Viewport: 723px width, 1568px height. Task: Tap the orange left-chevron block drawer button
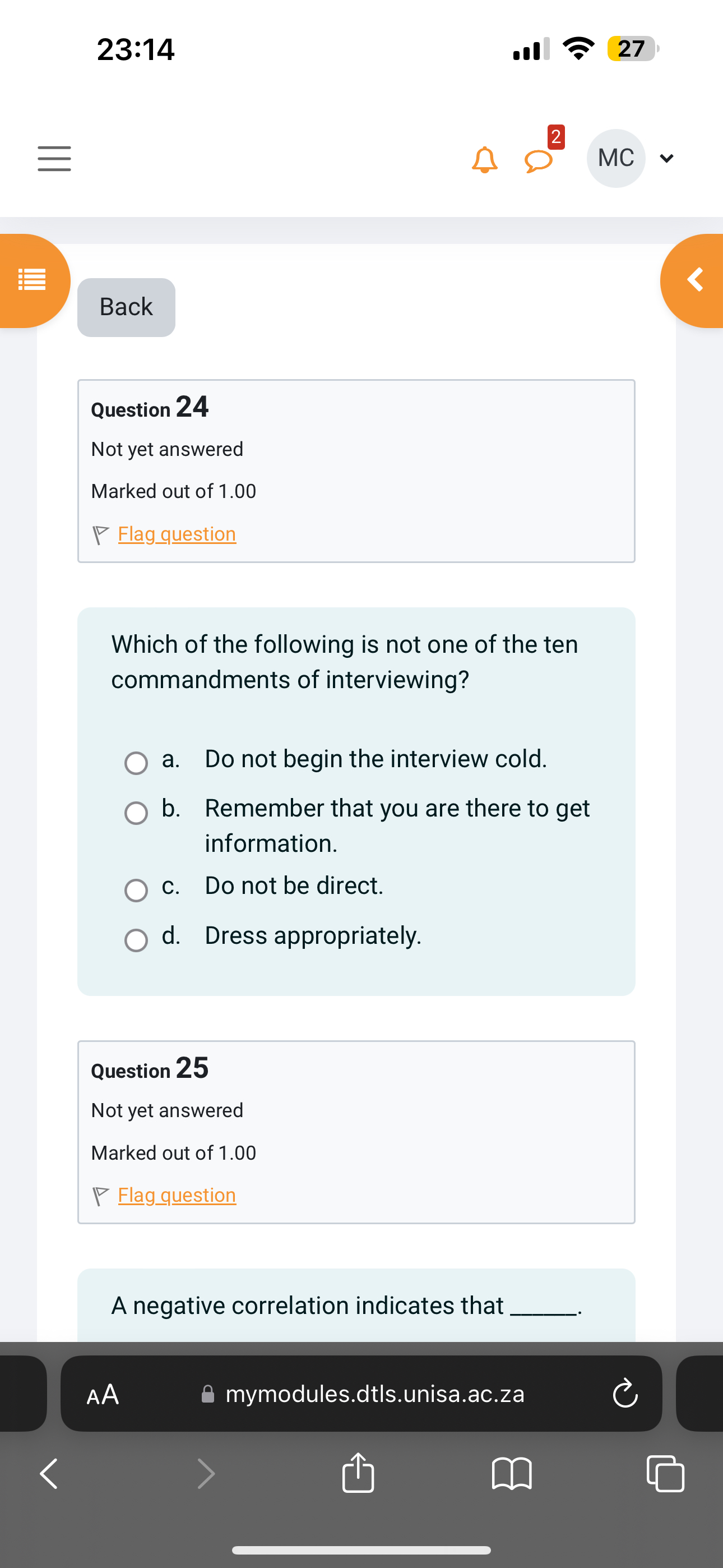(x=693, y=280)
